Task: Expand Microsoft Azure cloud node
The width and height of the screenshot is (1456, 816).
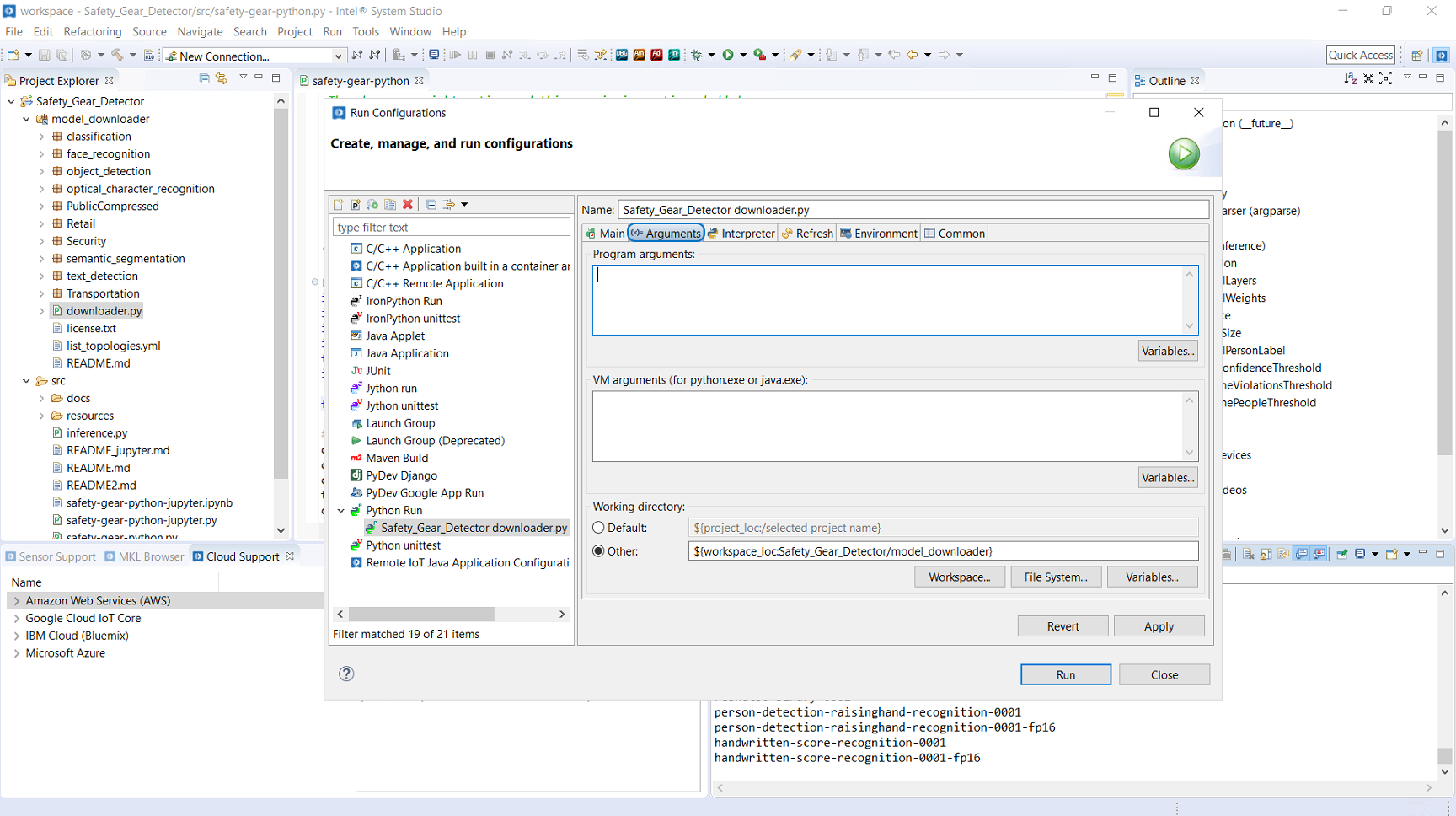Action: [x=17, y=653]
